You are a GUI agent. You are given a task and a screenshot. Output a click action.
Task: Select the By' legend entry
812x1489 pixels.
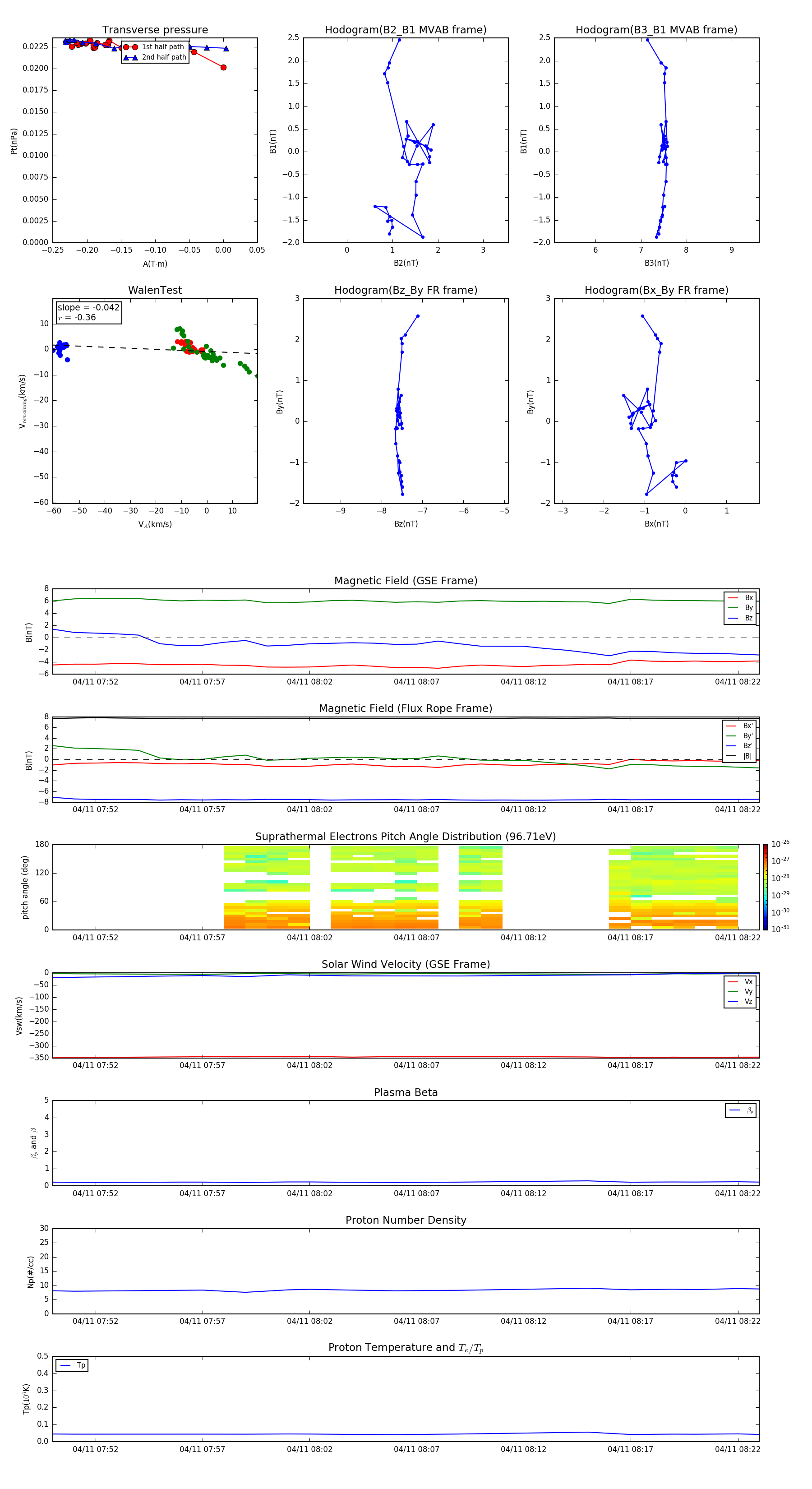[740, 736]
